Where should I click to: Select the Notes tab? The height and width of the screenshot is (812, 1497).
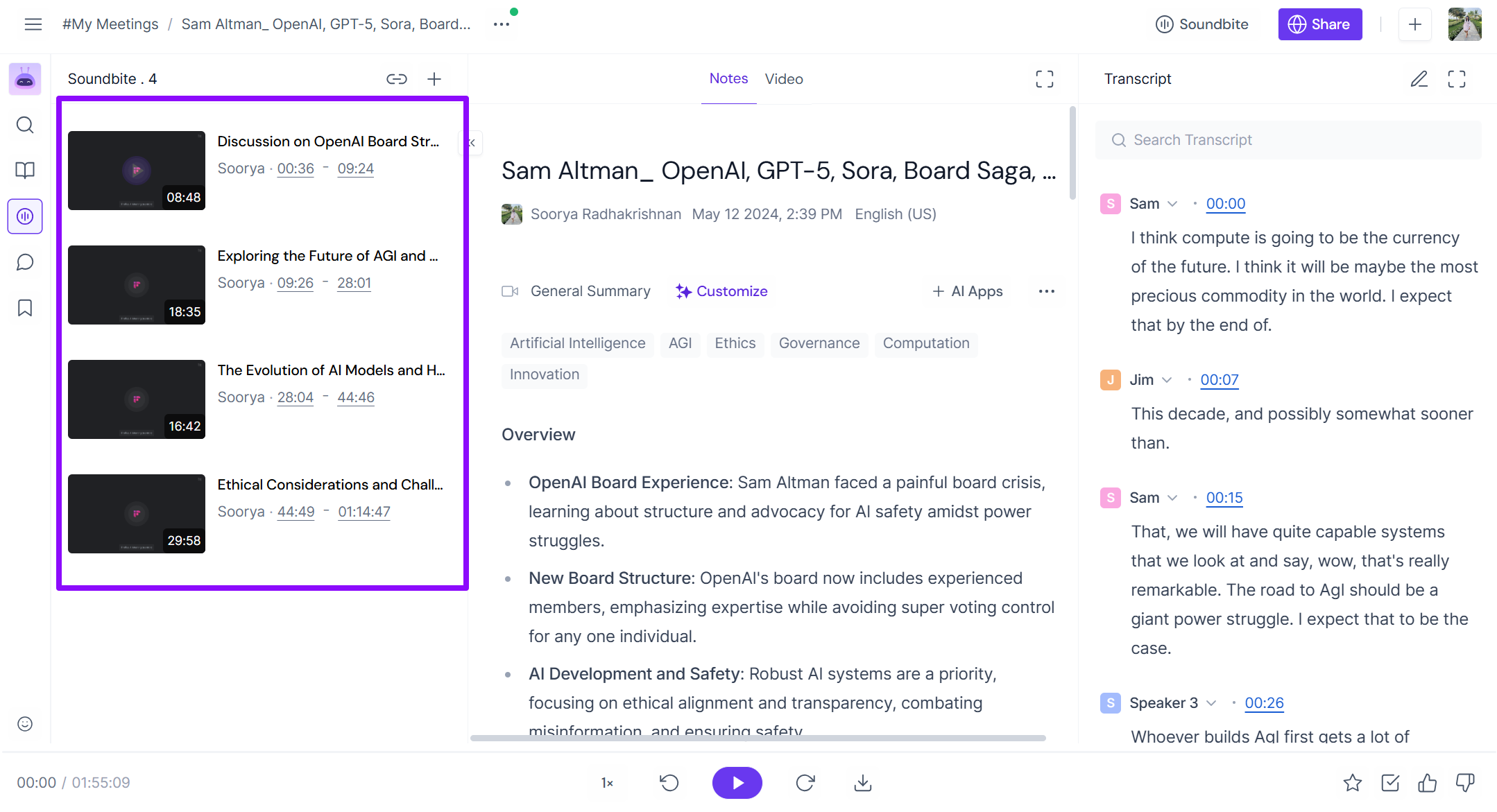pyautogui.click(x=728, y=79)
